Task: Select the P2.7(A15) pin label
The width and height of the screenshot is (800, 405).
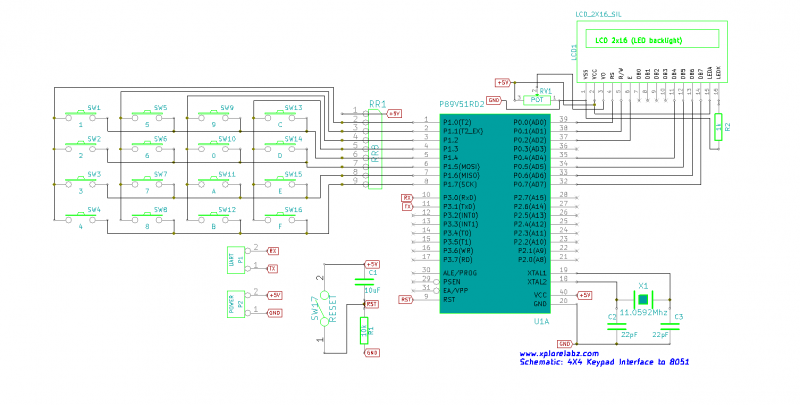Action: (530, 197)
